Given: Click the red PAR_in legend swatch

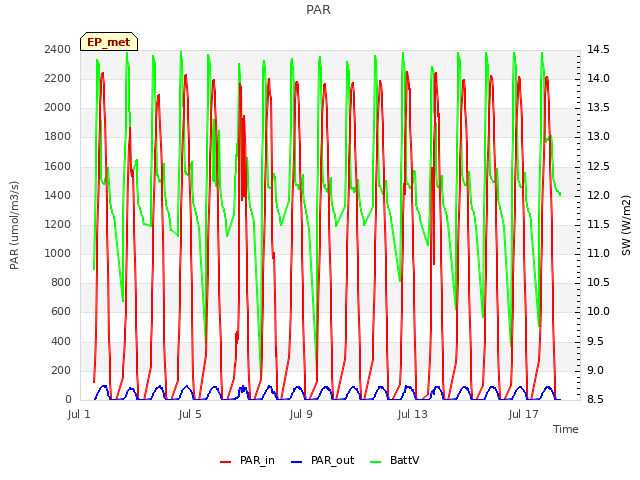Looking at the screenshot, I should [x=226, y=462].
